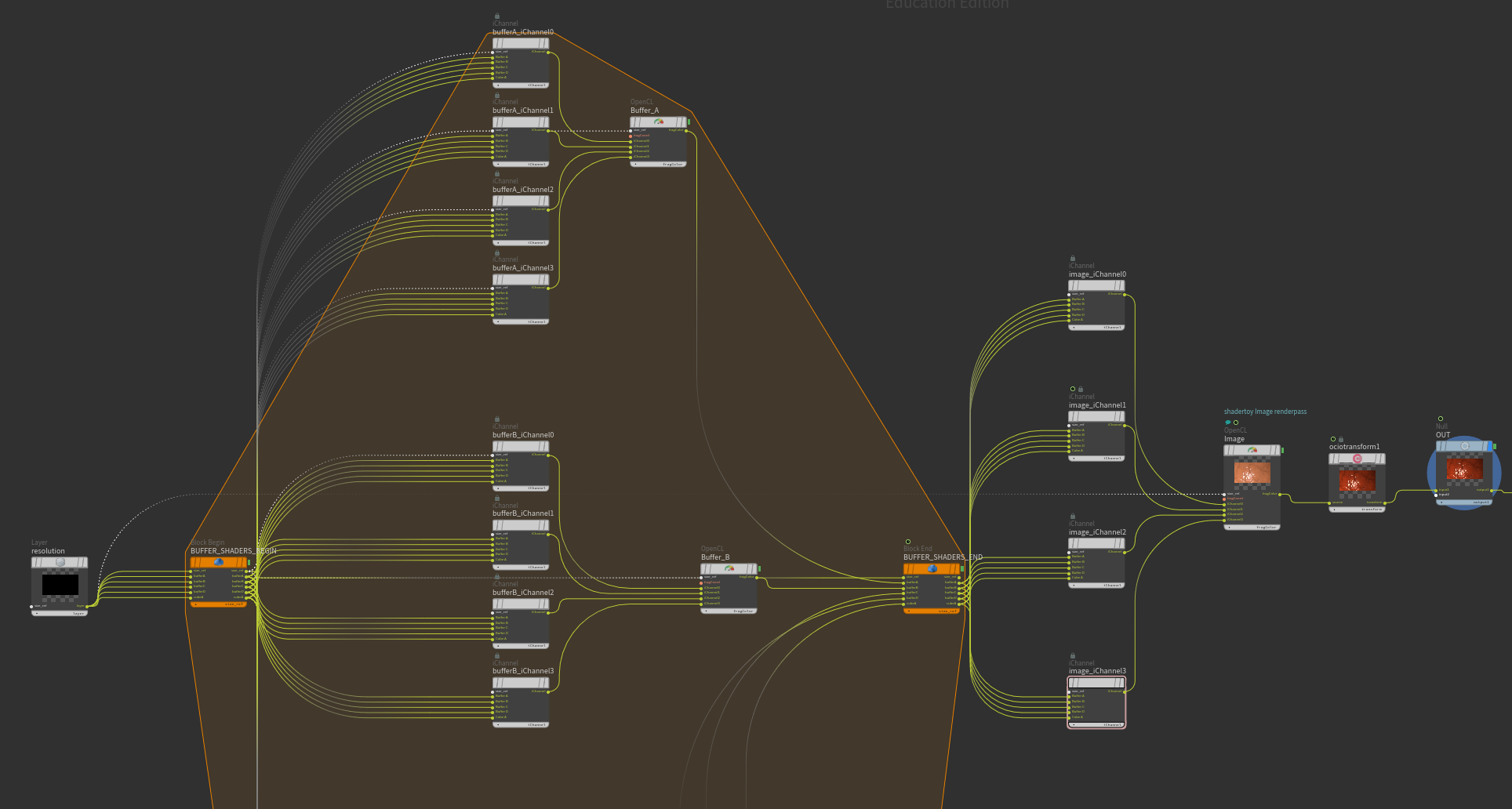This screenshot has width=1512, height=809.
Task: Toggle the display flag on Image node
Action: (1277, 450)
